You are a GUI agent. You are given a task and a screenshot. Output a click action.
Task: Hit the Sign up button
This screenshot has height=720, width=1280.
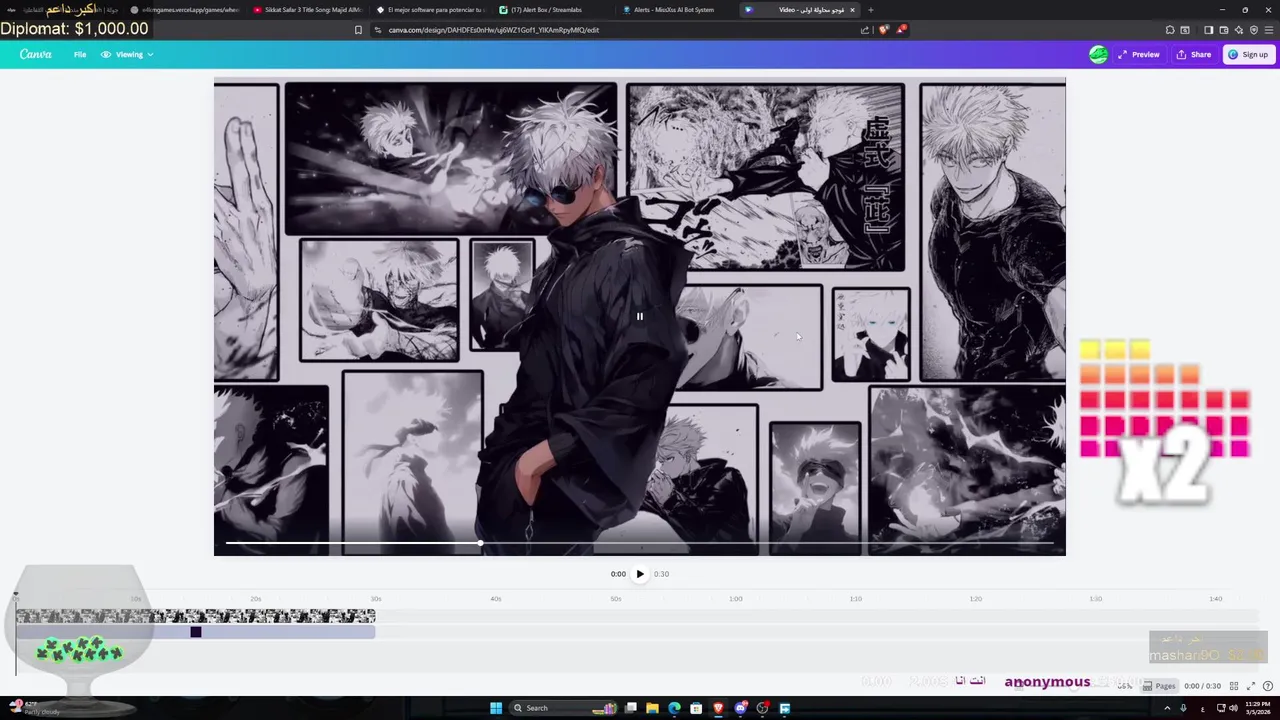pyautogui.click(x=1248, y=54)
